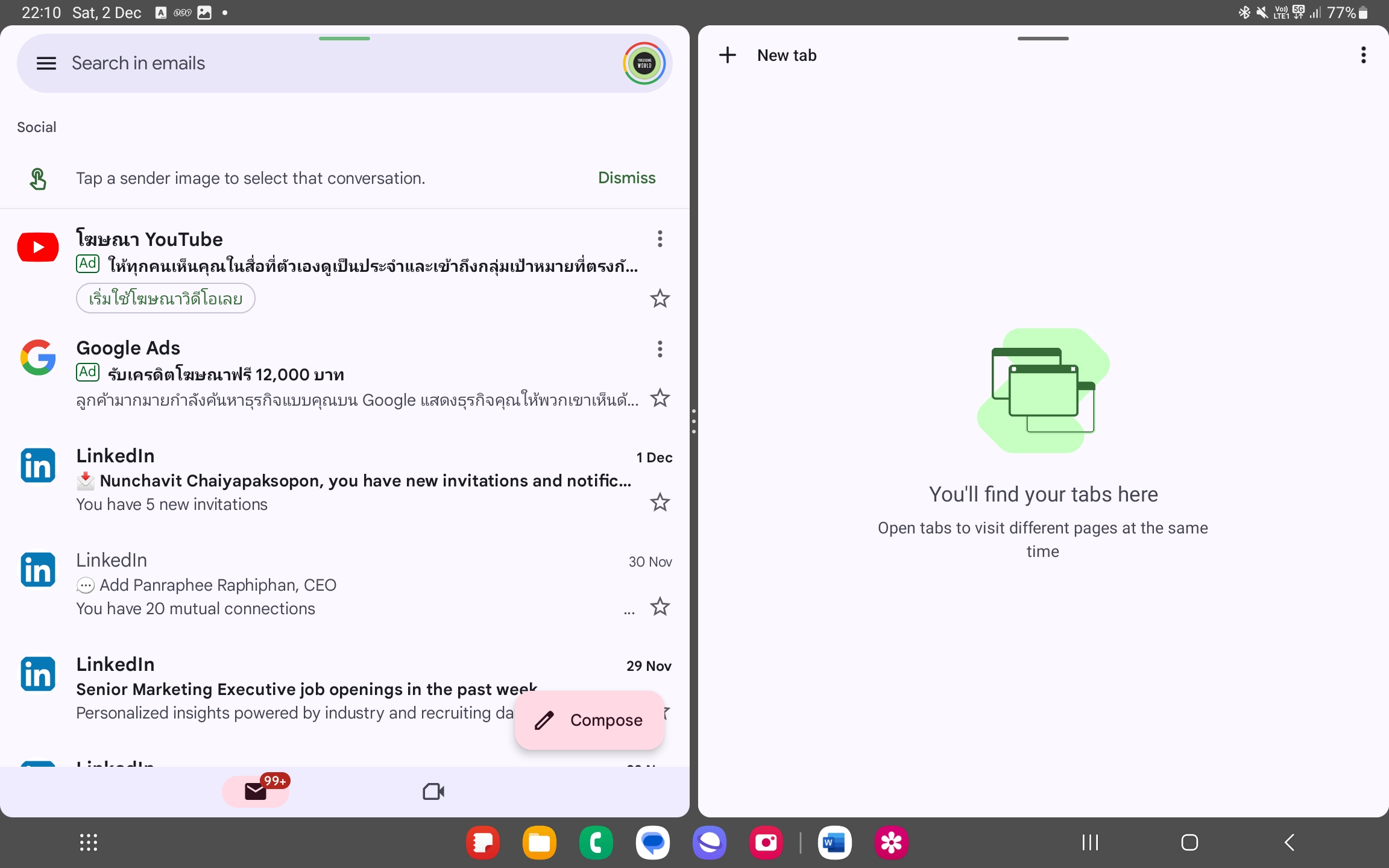This screenshot has width=1389, height=868.
Task: Tap the split-screen divider handle
Action: [x=694, y=421]
